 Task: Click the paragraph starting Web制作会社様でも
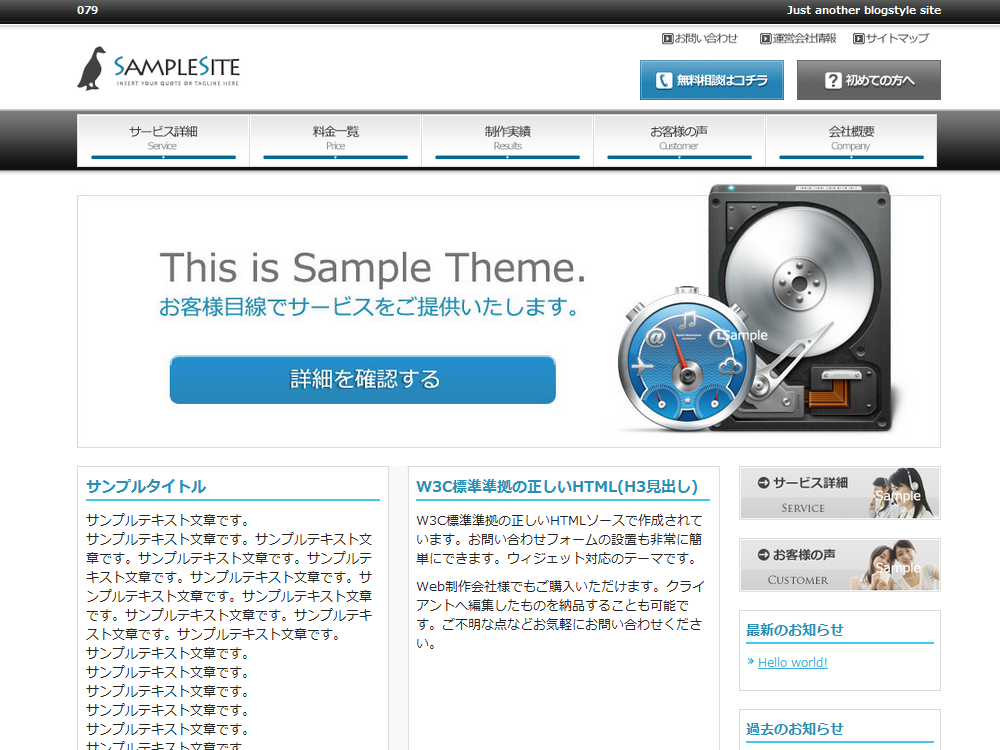point(560,614)
